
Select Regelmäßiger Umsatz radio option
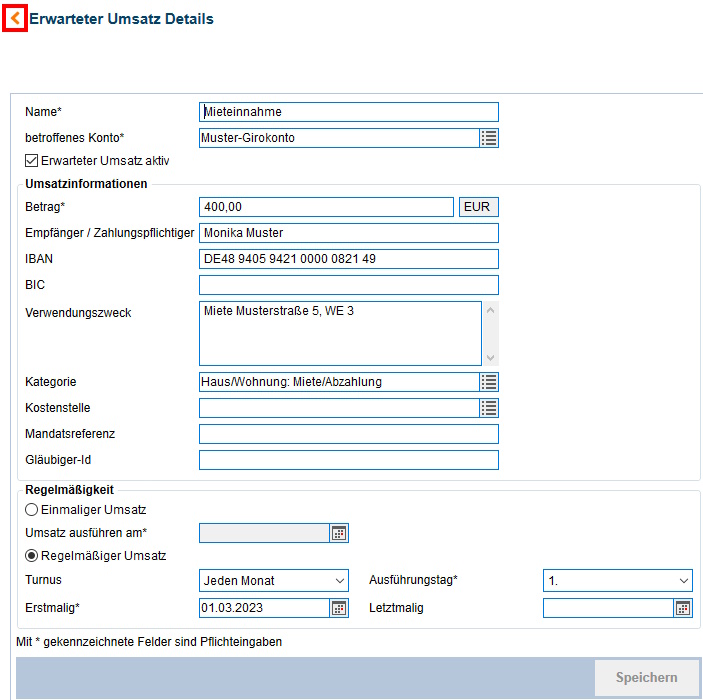click(32, 556)
